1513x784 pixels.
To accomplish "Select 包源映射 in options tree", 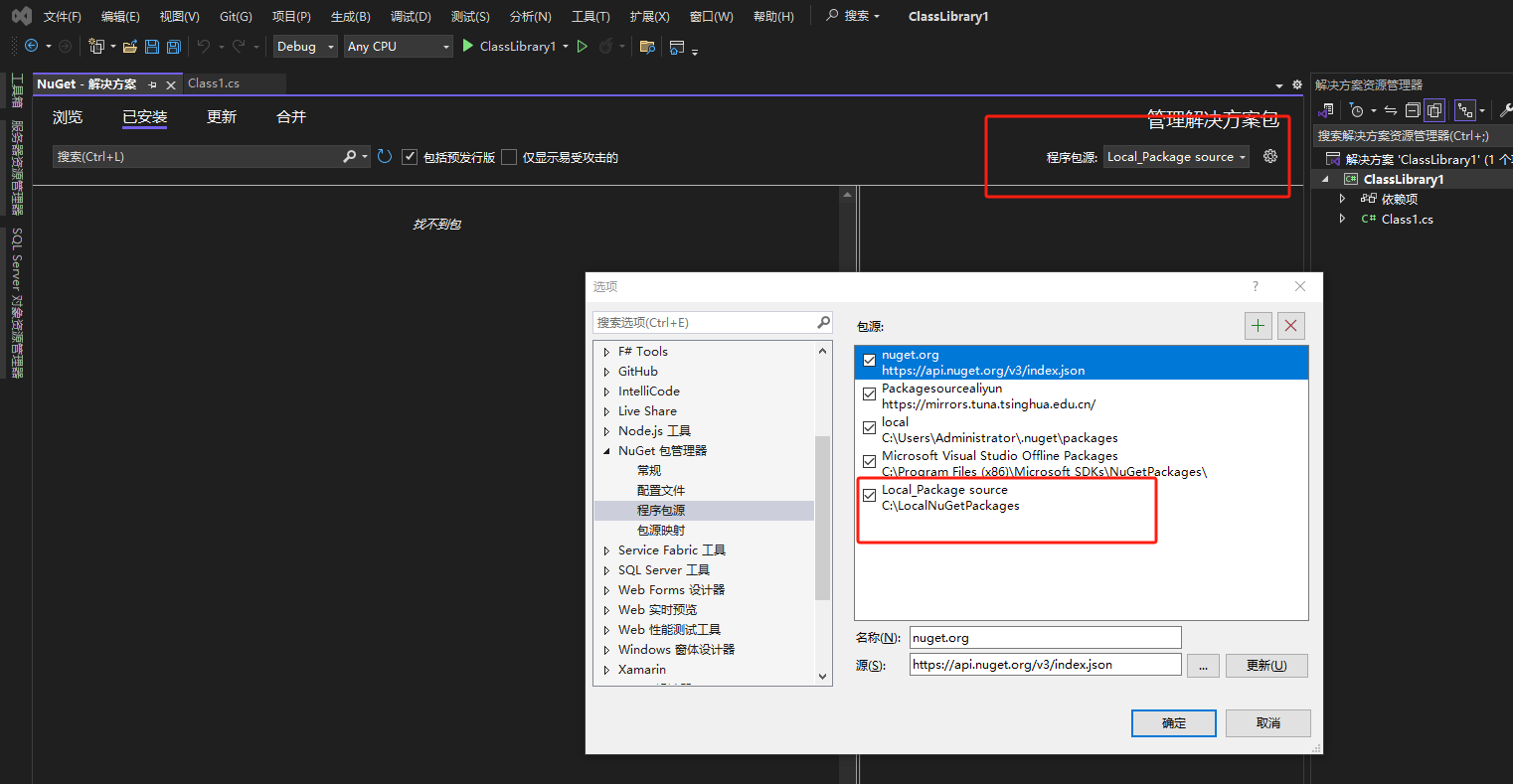I will tap(661, 531).
